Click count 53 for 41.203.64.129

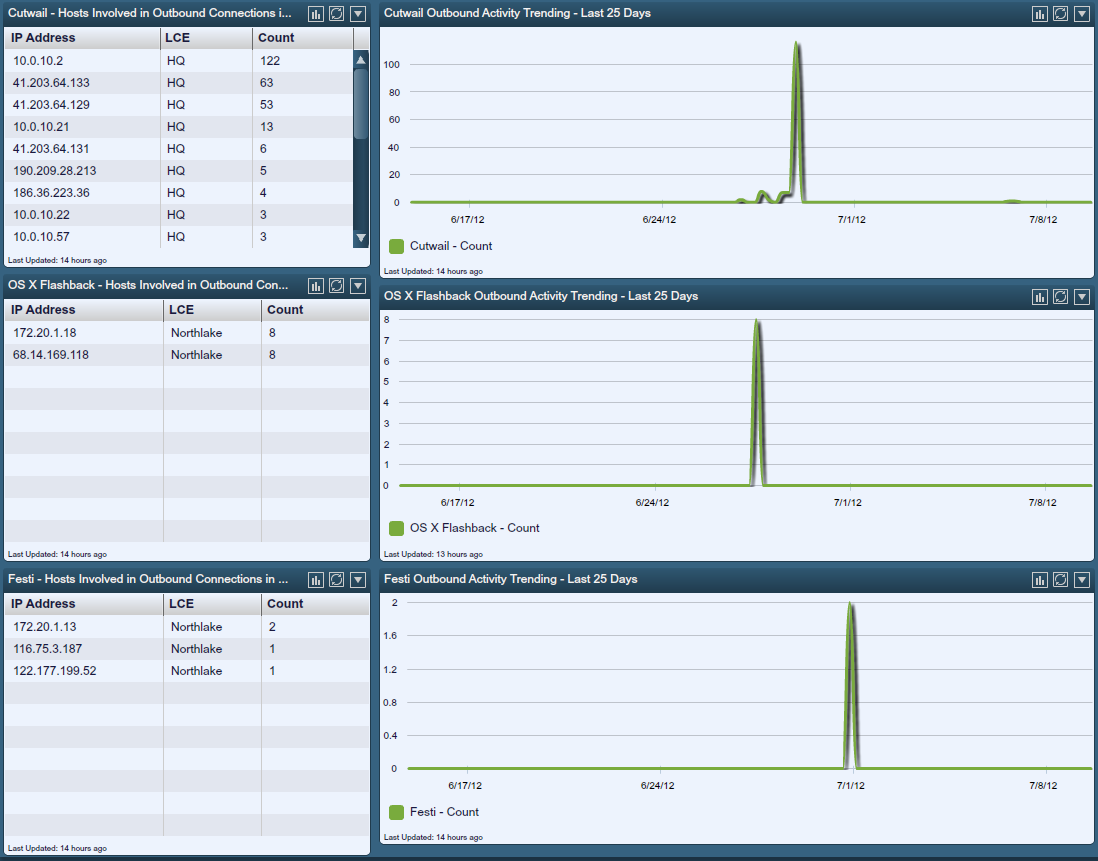(x=267, y=105)
